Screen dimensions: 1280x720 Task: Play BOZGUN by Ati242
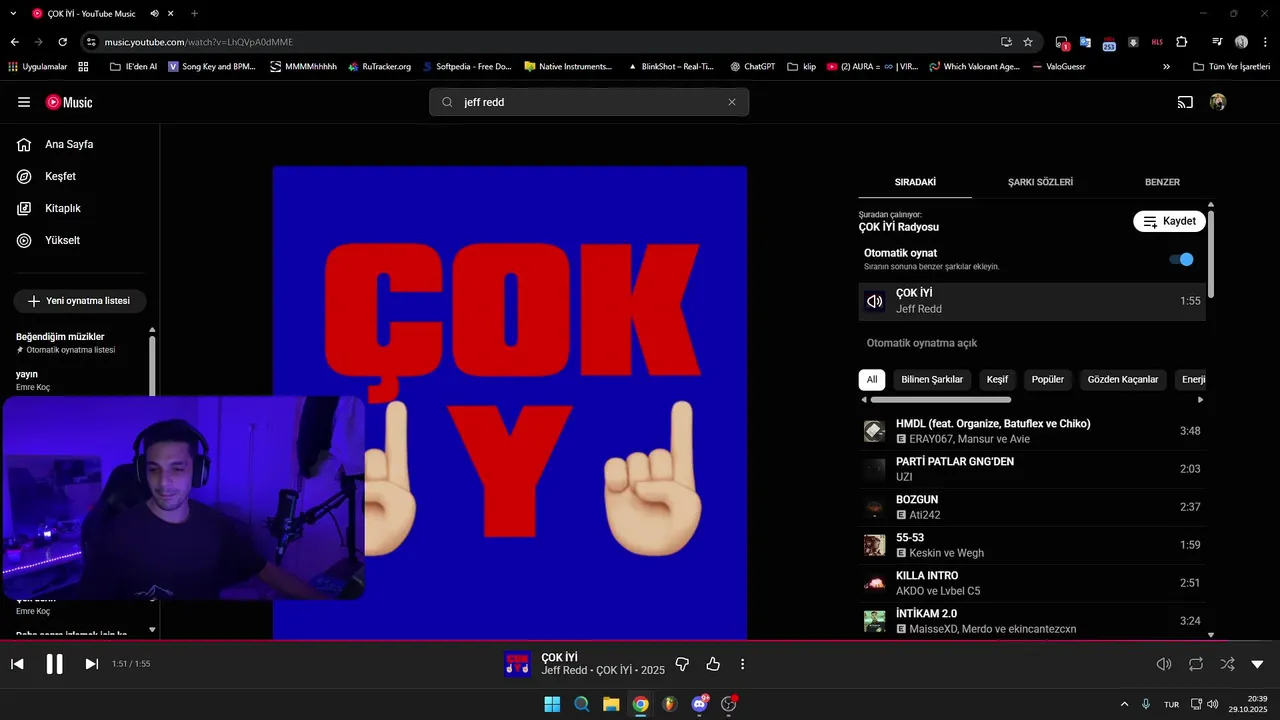(1032, 507)
